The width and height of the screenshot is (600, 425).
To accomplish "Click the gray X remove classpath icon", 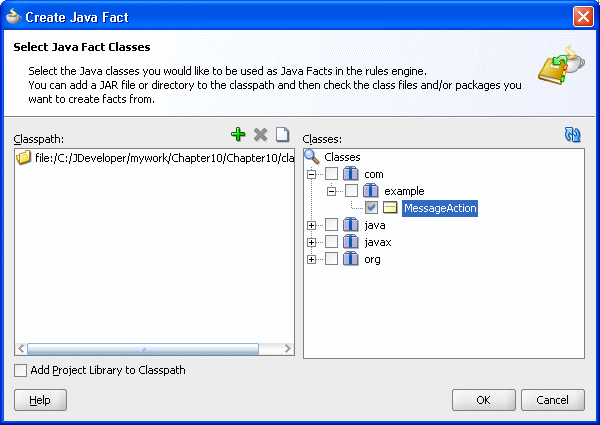I will tap(261, 135).
